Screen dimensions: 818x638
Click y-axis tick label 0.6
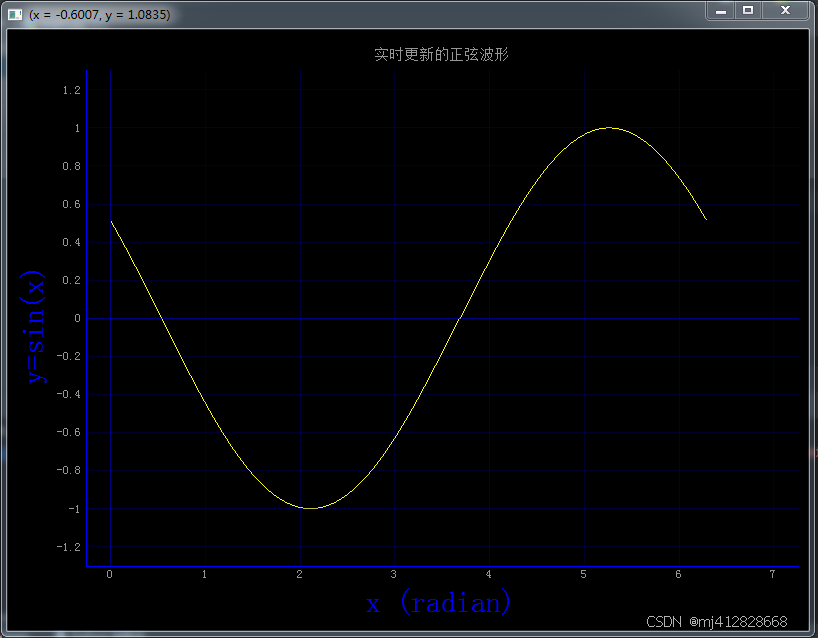71,204
